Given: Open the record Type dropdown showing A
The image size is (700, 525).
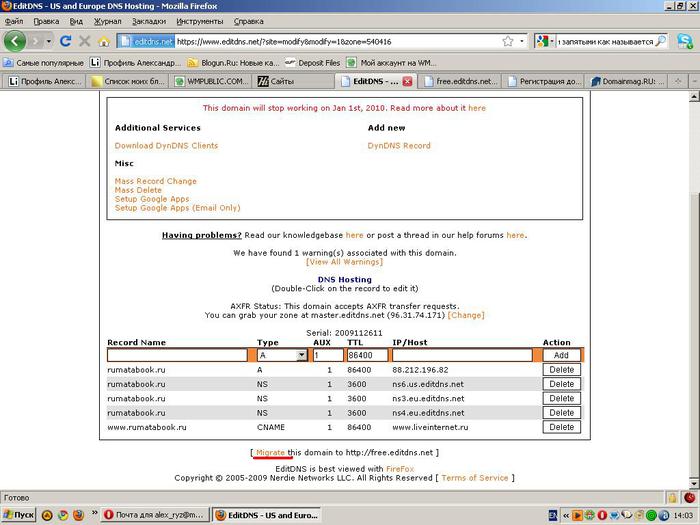Looking at the screenshot, I should 282,355.
